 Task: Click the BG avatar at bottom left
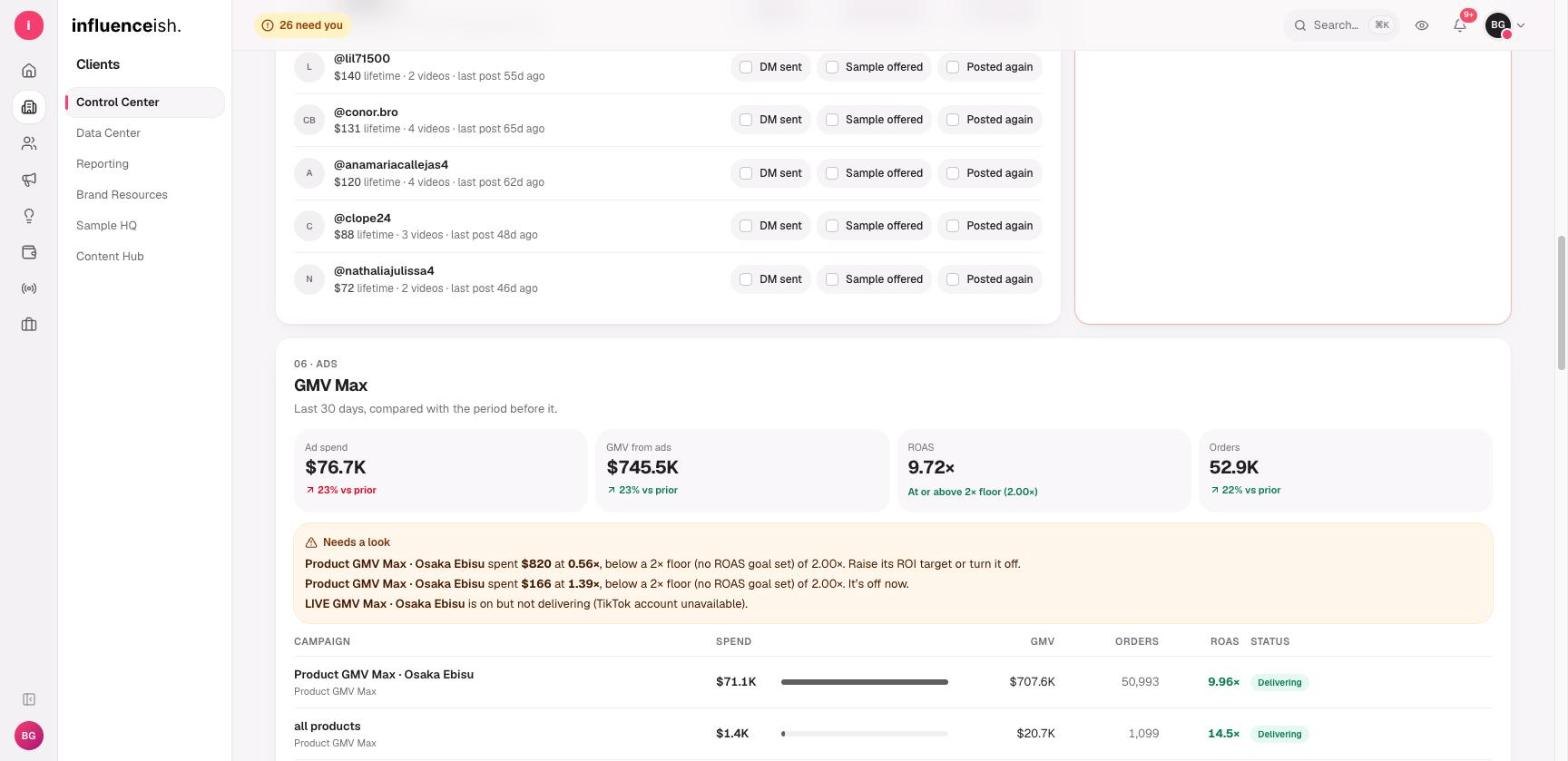29,735
